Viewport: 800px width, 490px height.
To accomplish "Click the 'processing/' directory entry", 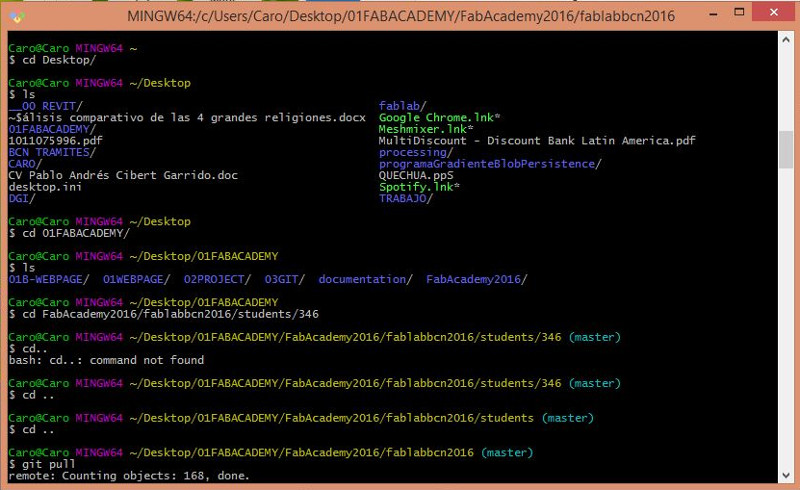I will tap(415, 152).
